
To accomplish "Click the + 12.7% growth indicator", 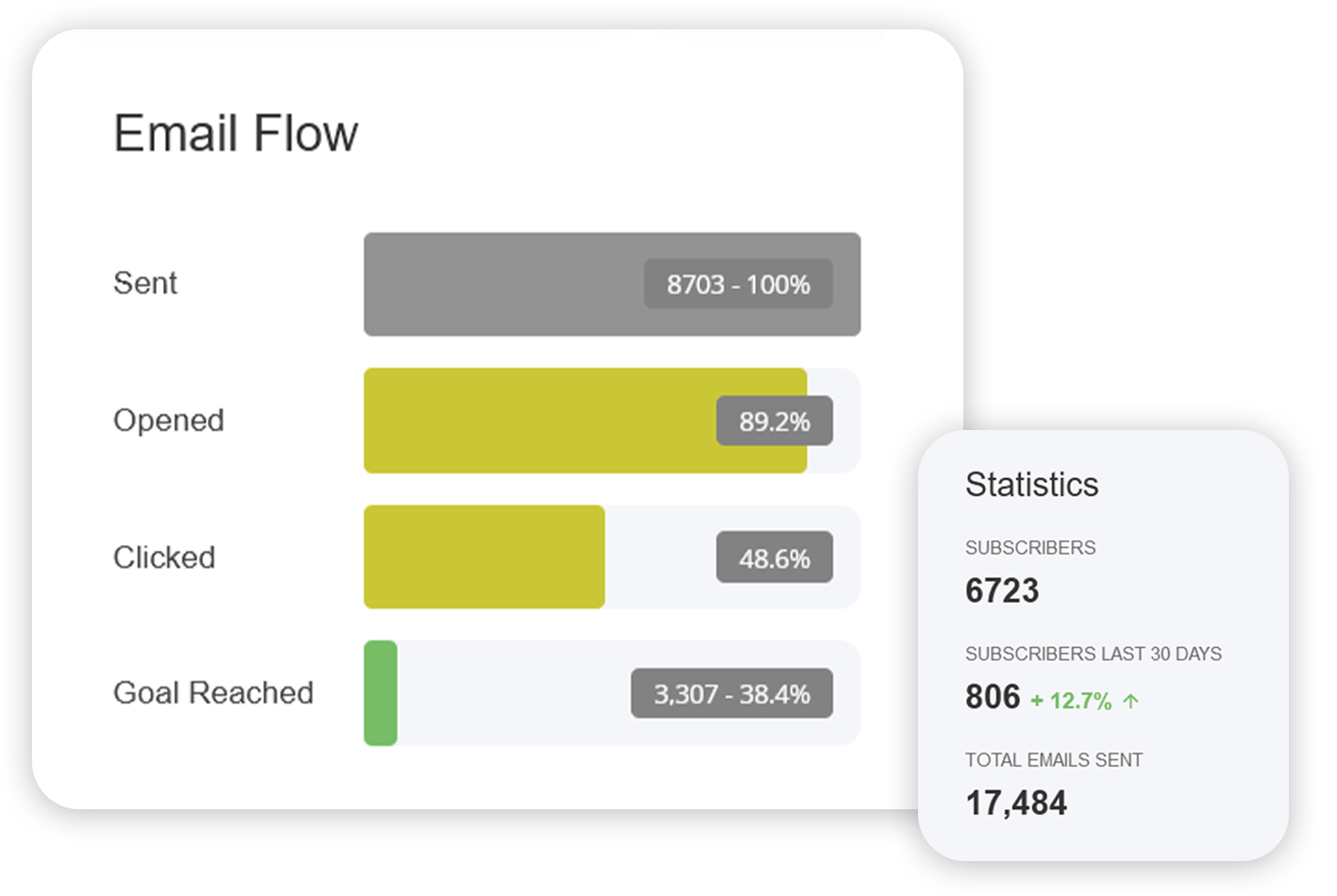I will 1071,702.
